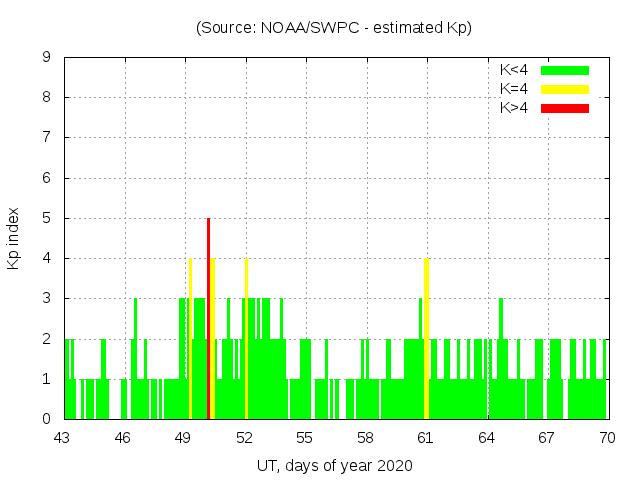This screenshot has width=640, height=480.
Task: Click x-axis tick label 46
Action: [123, 438]
